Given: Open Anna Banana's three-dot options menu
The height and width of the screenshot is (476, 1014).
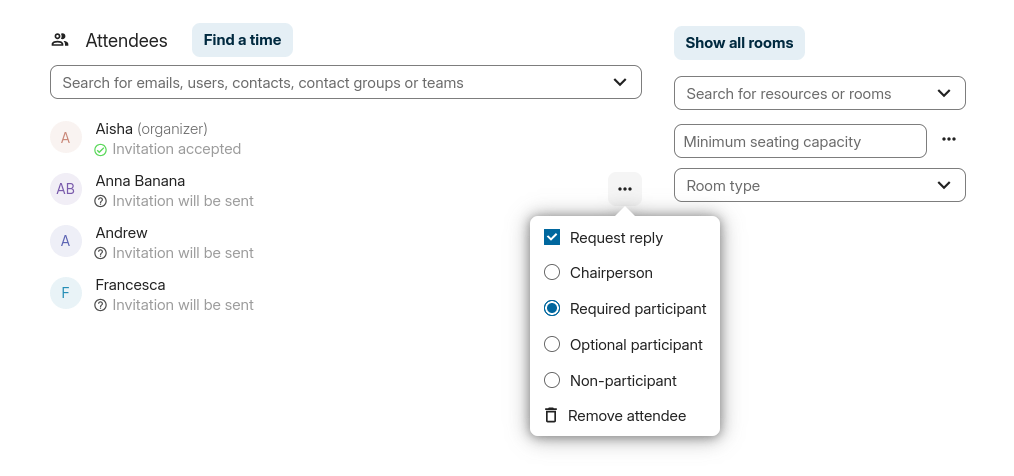Looking at the screenshot, I should pyautogui.click(x=625, y=189).
